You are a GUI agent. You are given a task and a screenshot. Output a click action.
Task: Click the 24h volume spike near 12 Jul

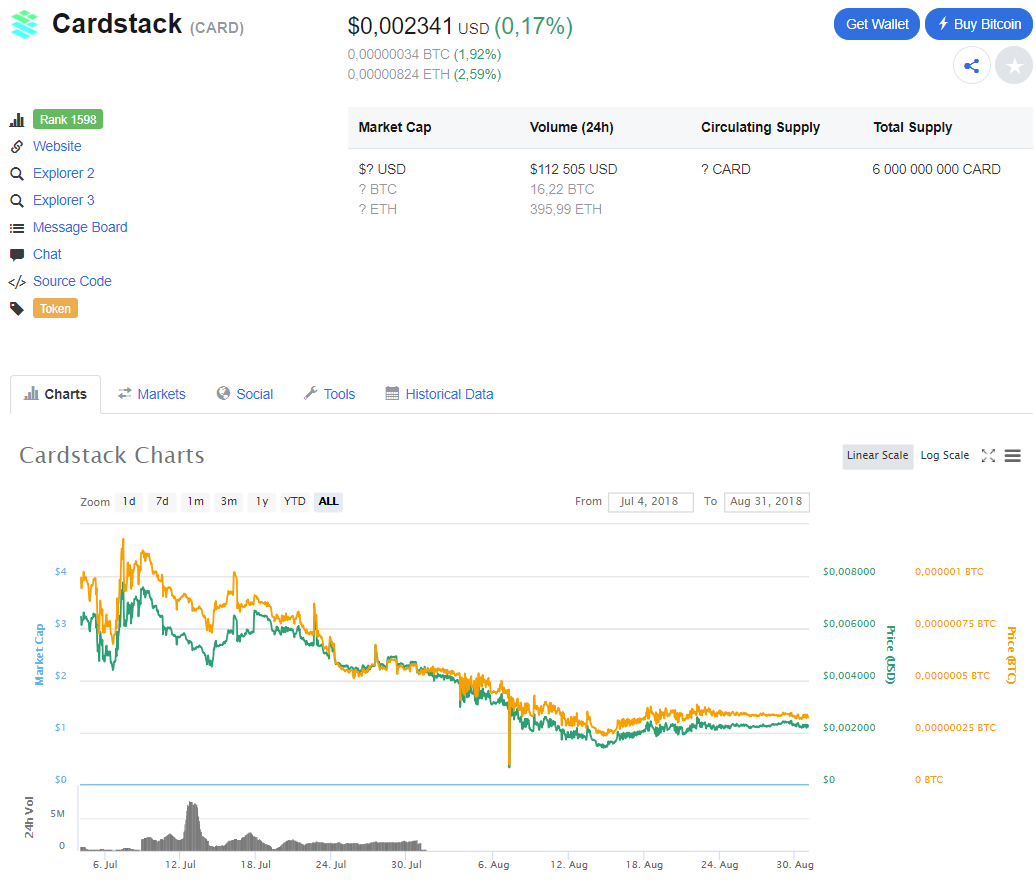[192, 825]
